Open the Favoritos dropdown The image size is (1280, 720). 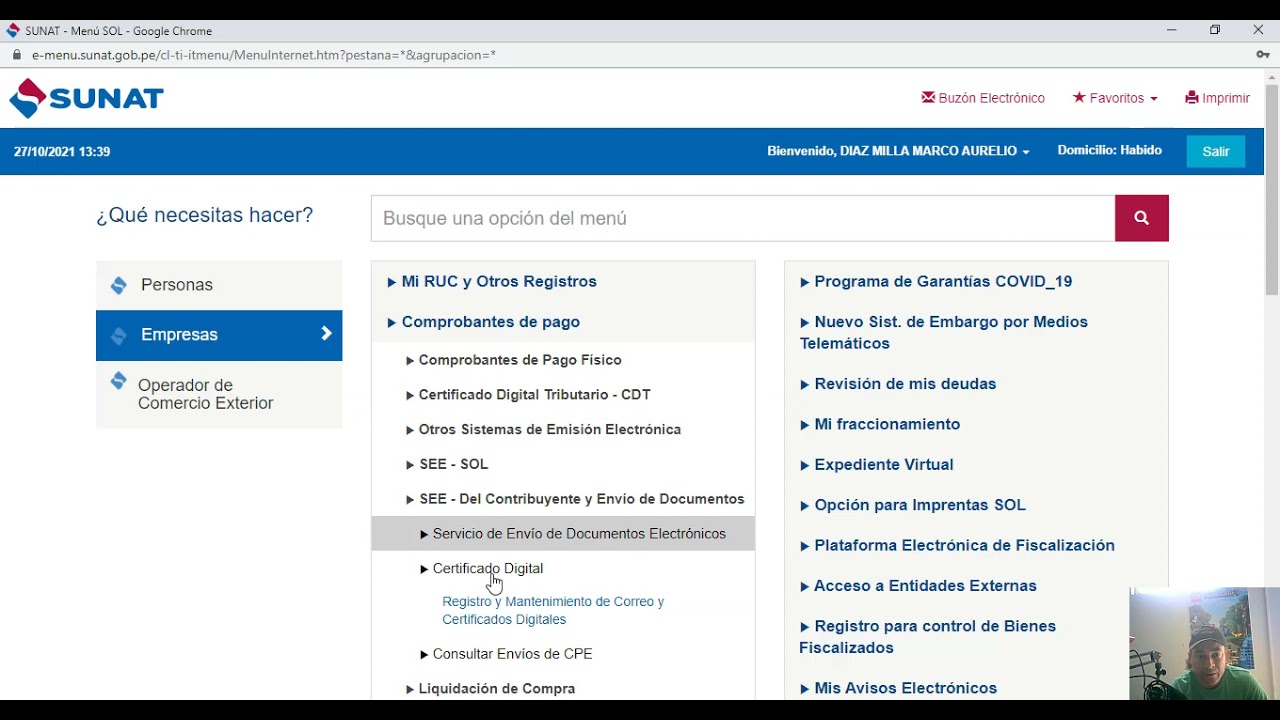[x=1115, y=98]
